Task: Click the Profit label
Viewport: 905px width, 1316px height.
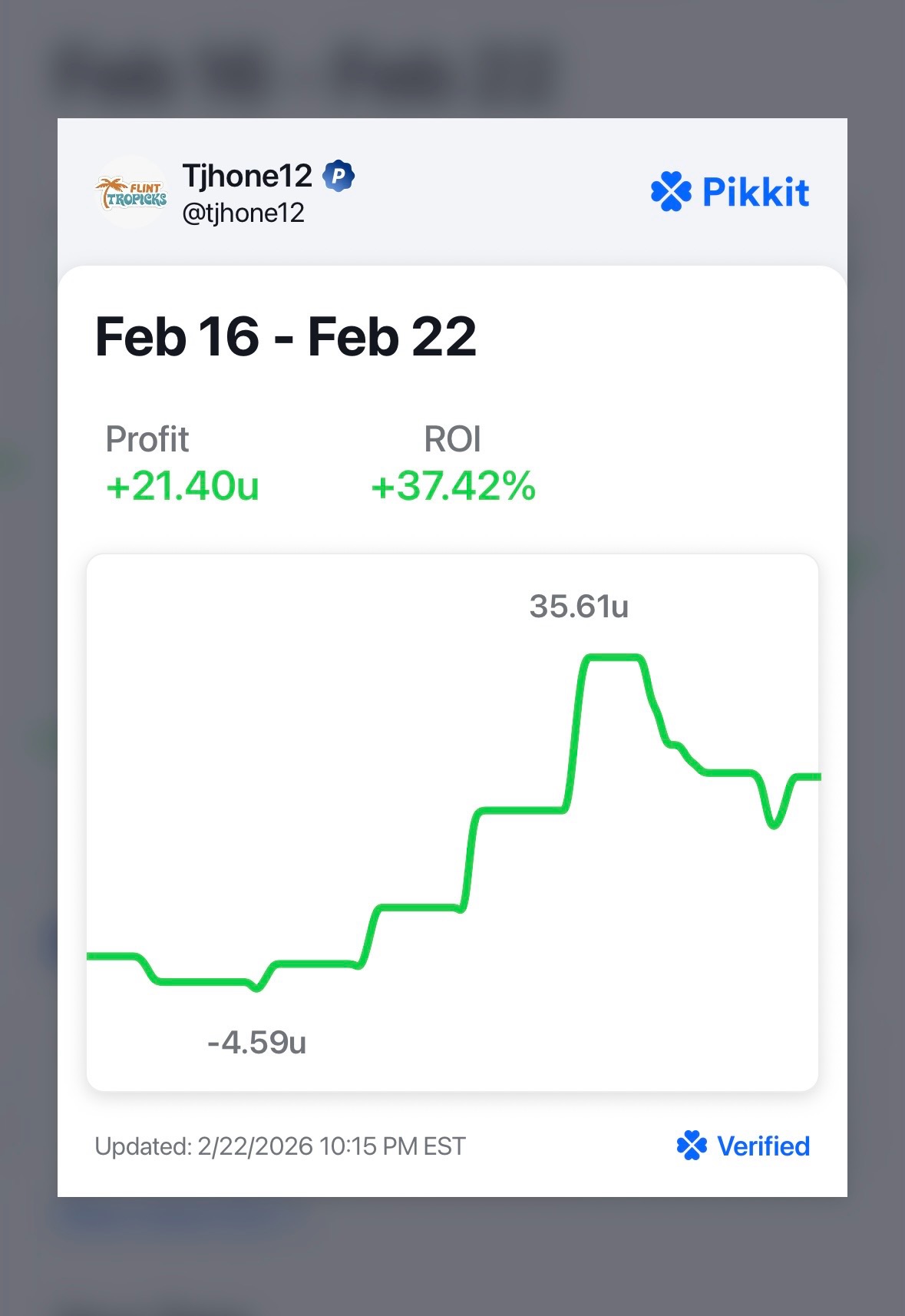Action: (x=147, y=439)
